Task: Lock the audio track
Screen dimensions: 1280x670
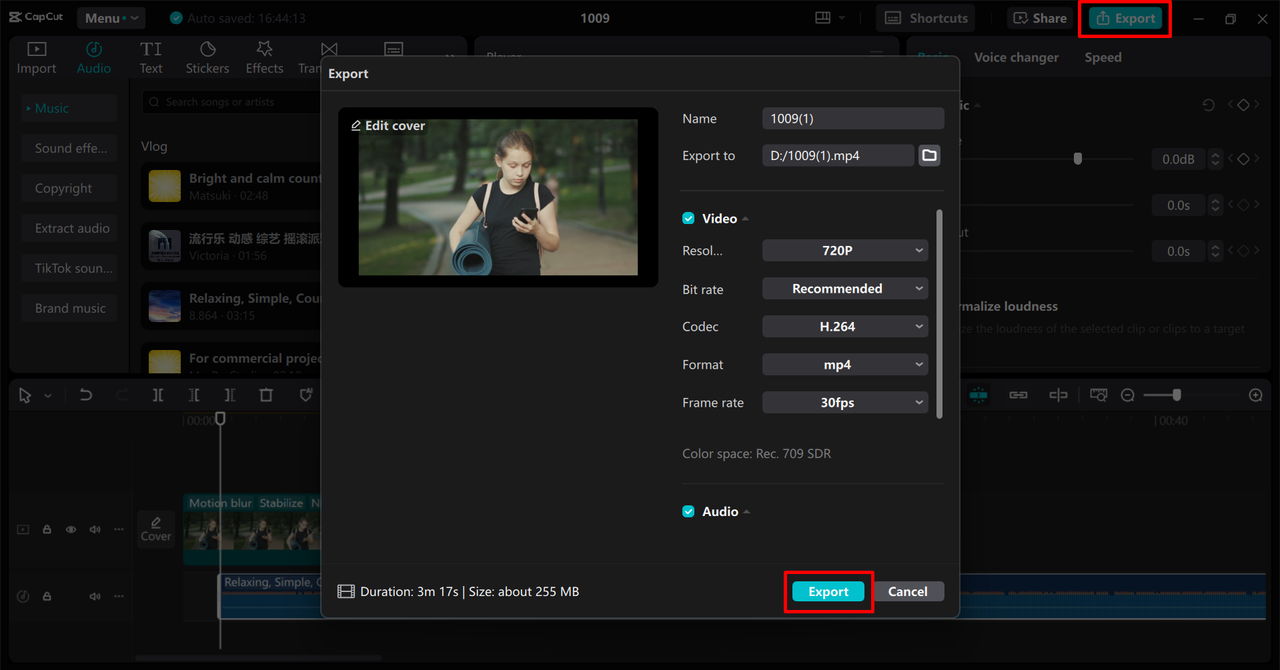Action: tap(47, 596)
